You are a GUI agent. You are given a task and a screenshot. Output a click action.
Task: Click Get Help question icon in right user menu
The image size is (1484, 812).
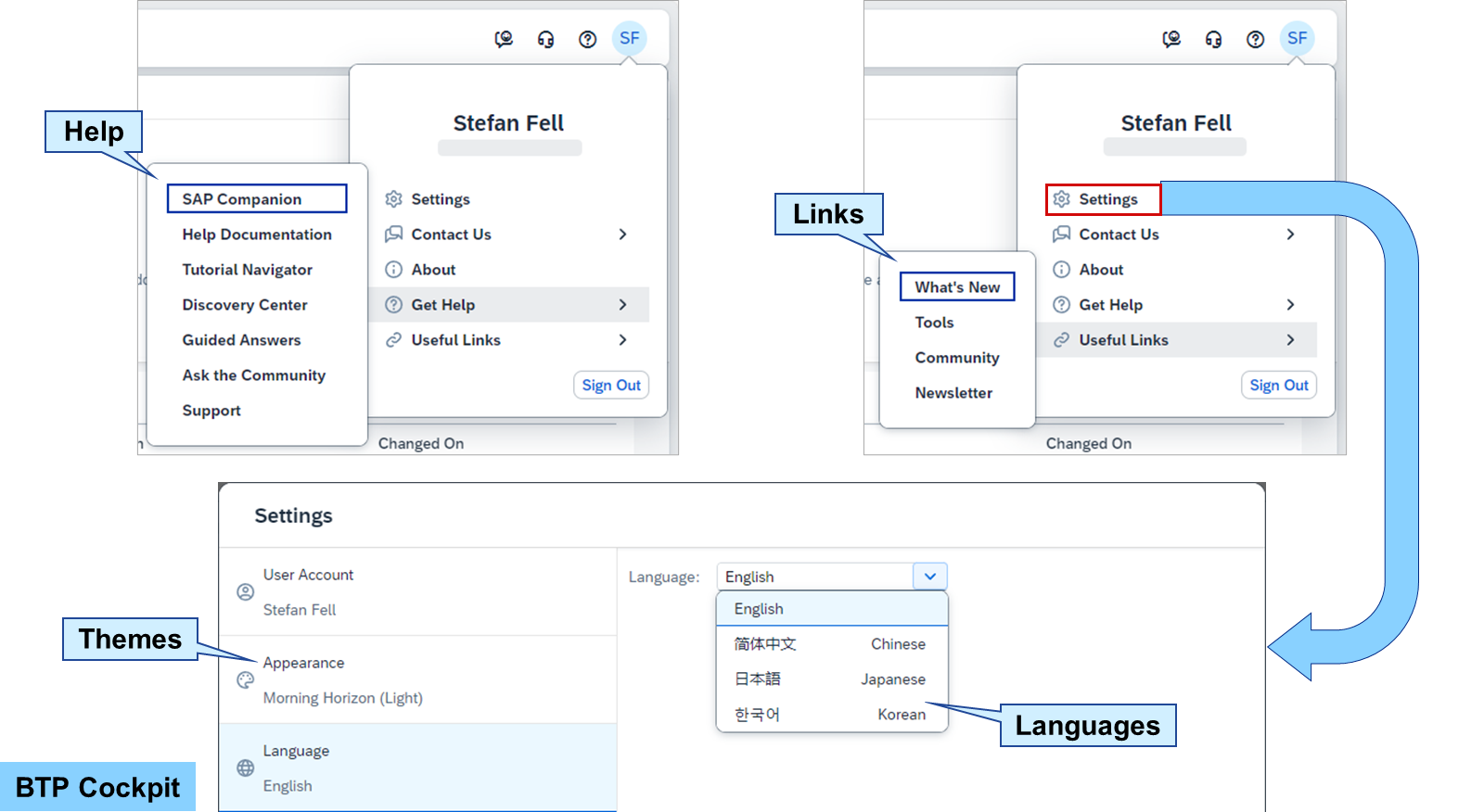[x=1062, y=305]
